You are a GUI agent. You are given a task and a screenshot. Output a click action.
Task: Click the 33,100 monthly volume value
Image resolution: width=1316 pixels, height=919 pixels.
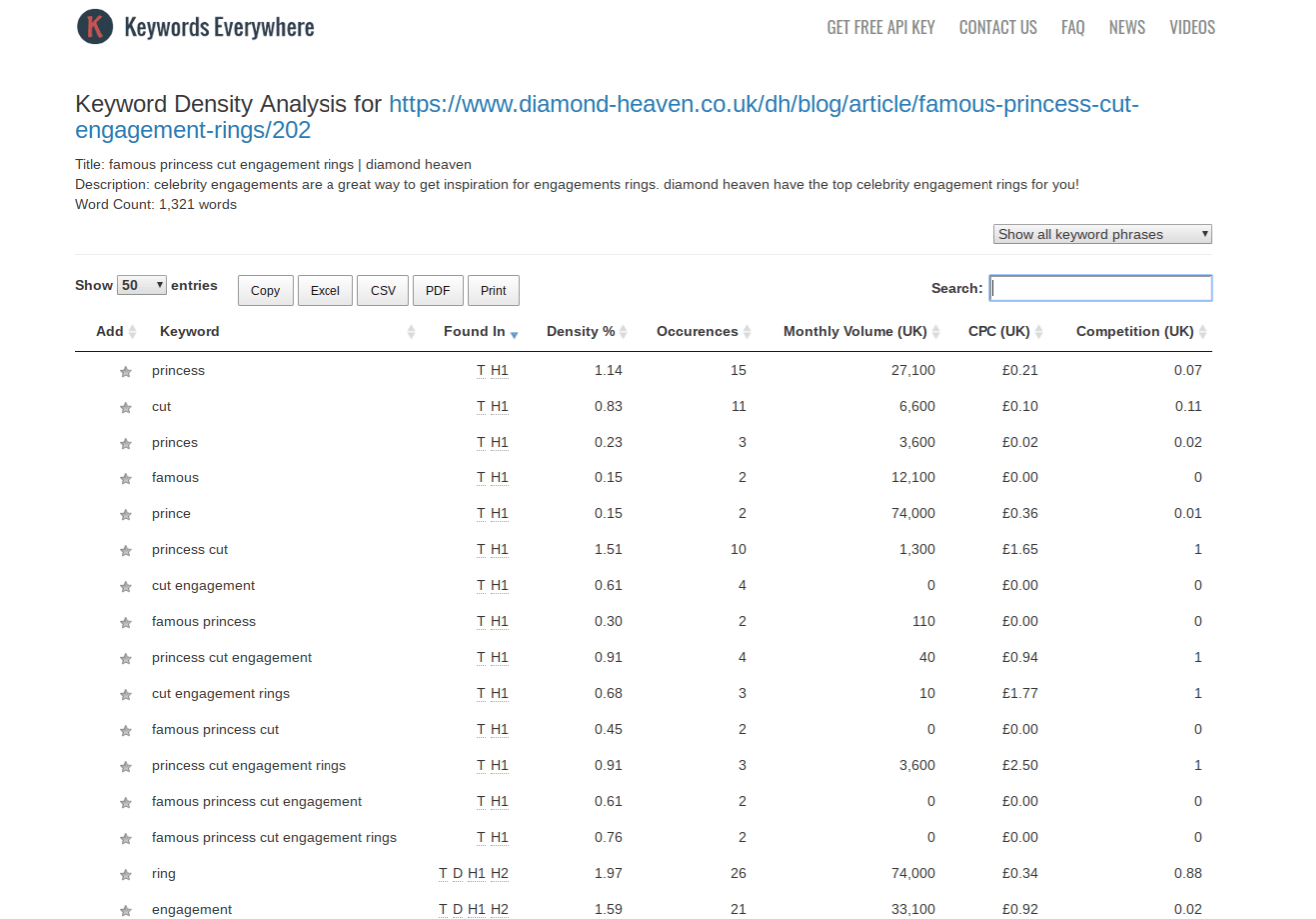tap(913, 909)
